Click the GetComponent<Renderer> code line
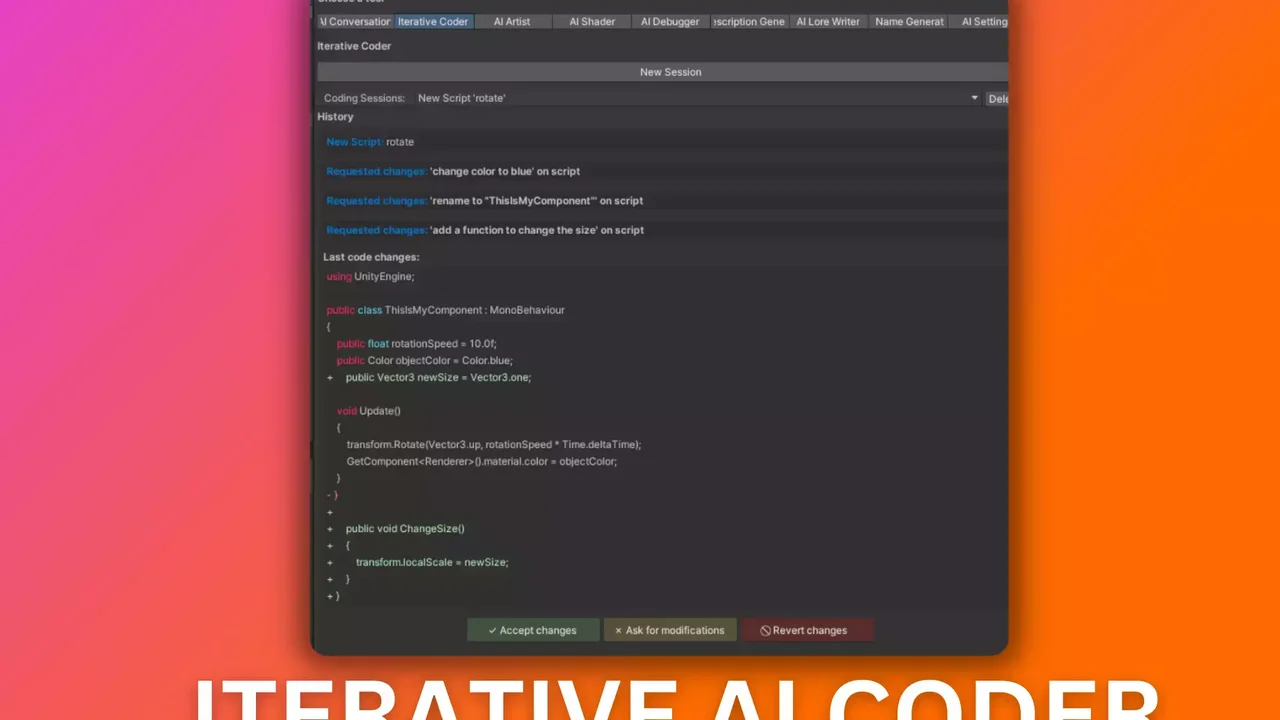The height and width of the screenshot is (720, 1280). (482, 461)
